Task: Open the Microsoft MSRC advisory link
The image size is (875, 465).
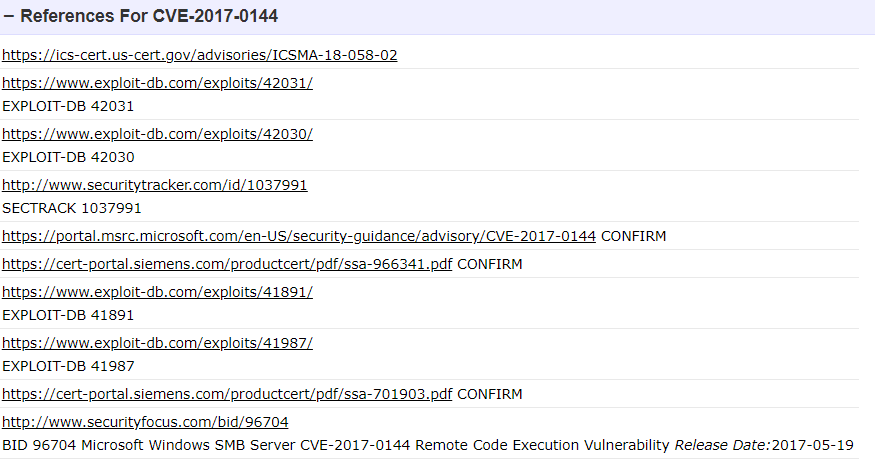Action: tap(299, 236)
